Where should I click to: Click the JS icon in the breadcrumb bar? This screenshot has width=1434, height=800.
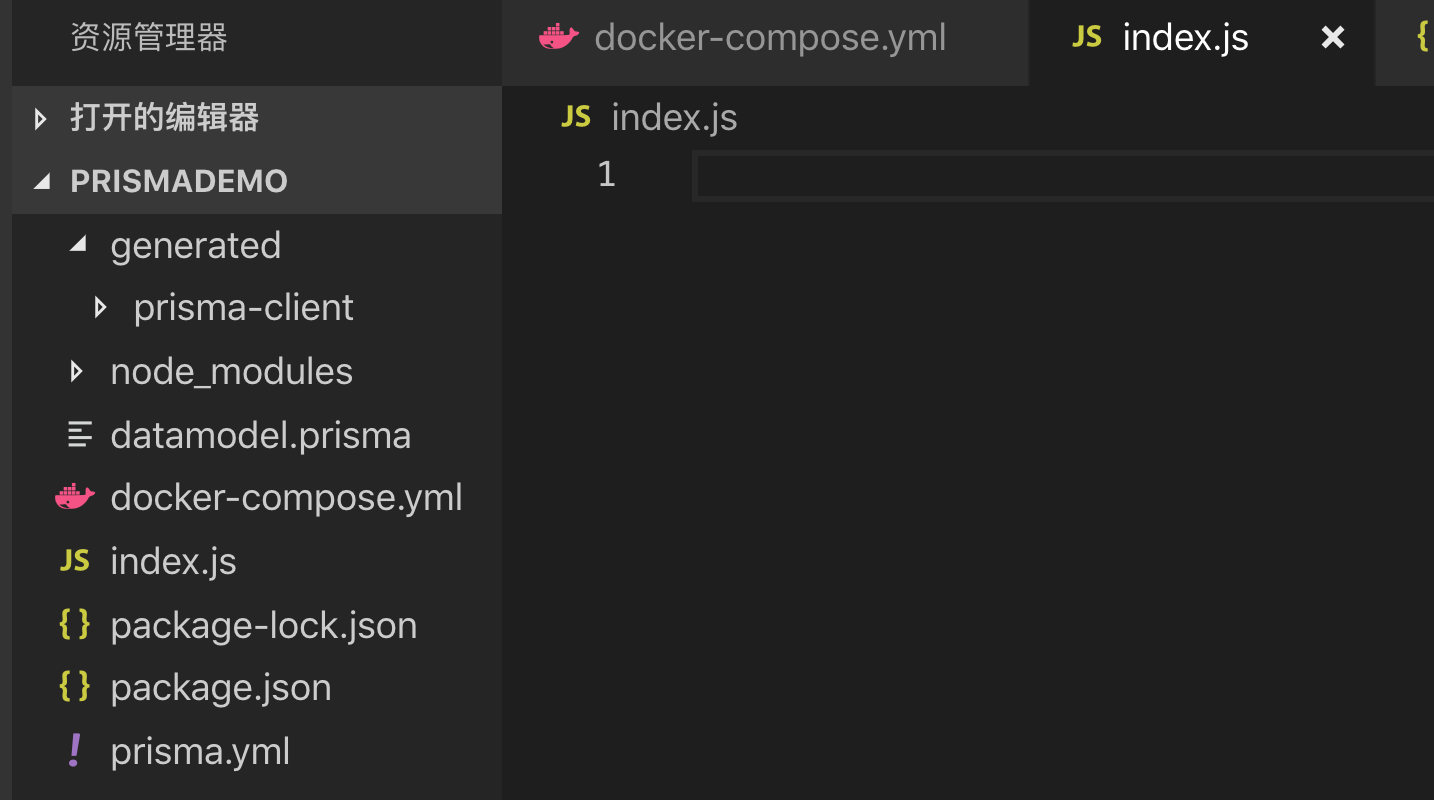[x=576, y=117]
